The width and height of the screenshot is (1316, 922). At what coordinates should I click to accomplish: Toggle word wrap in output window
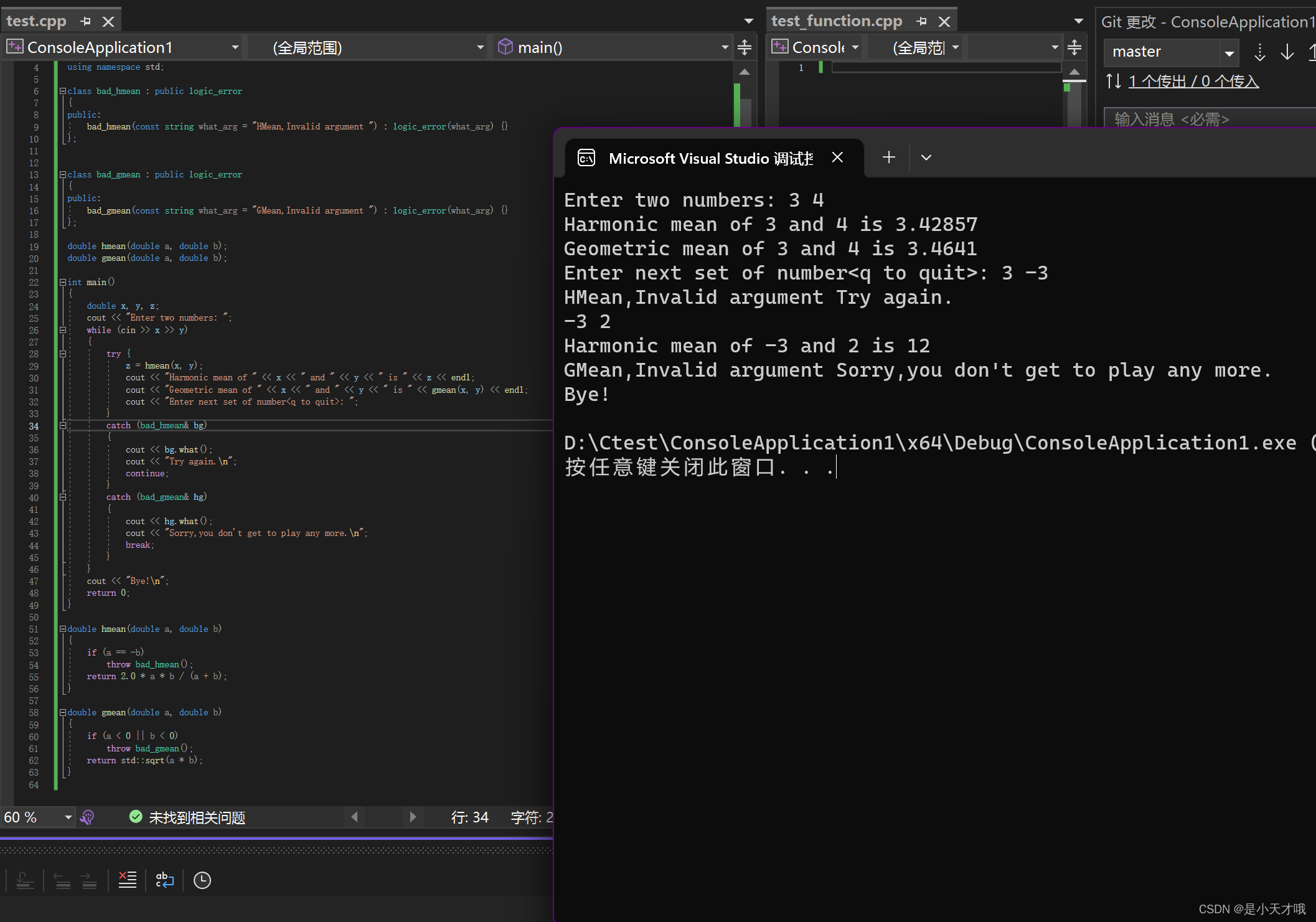164,880
